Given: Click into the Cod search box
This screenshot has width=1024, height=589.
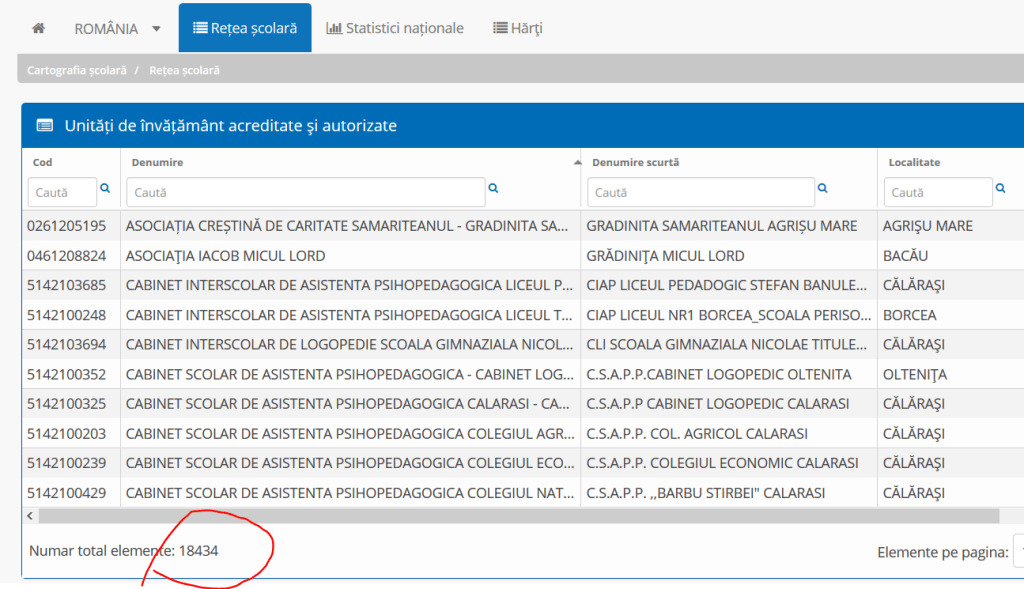Looking at the screenshot, I should (x=62, y=192).
